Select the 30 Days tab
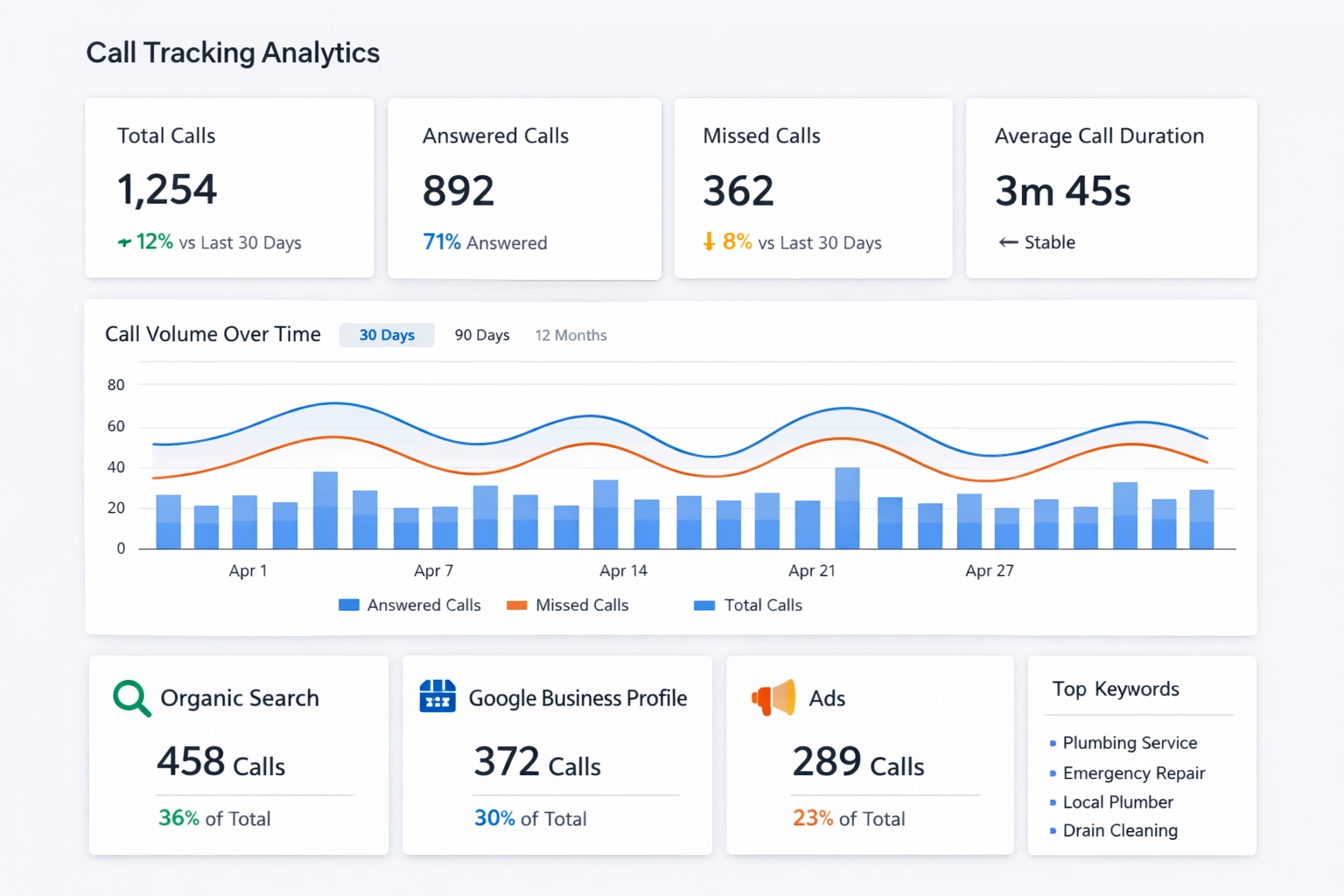 tap(387, 334)
